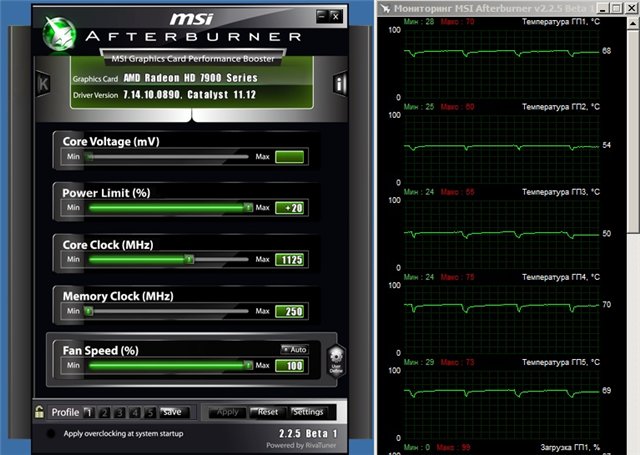The height and width of the screenshot is (455, 640).
Task: Click the Memory Clock 250 value field
Action: point(289,311)
